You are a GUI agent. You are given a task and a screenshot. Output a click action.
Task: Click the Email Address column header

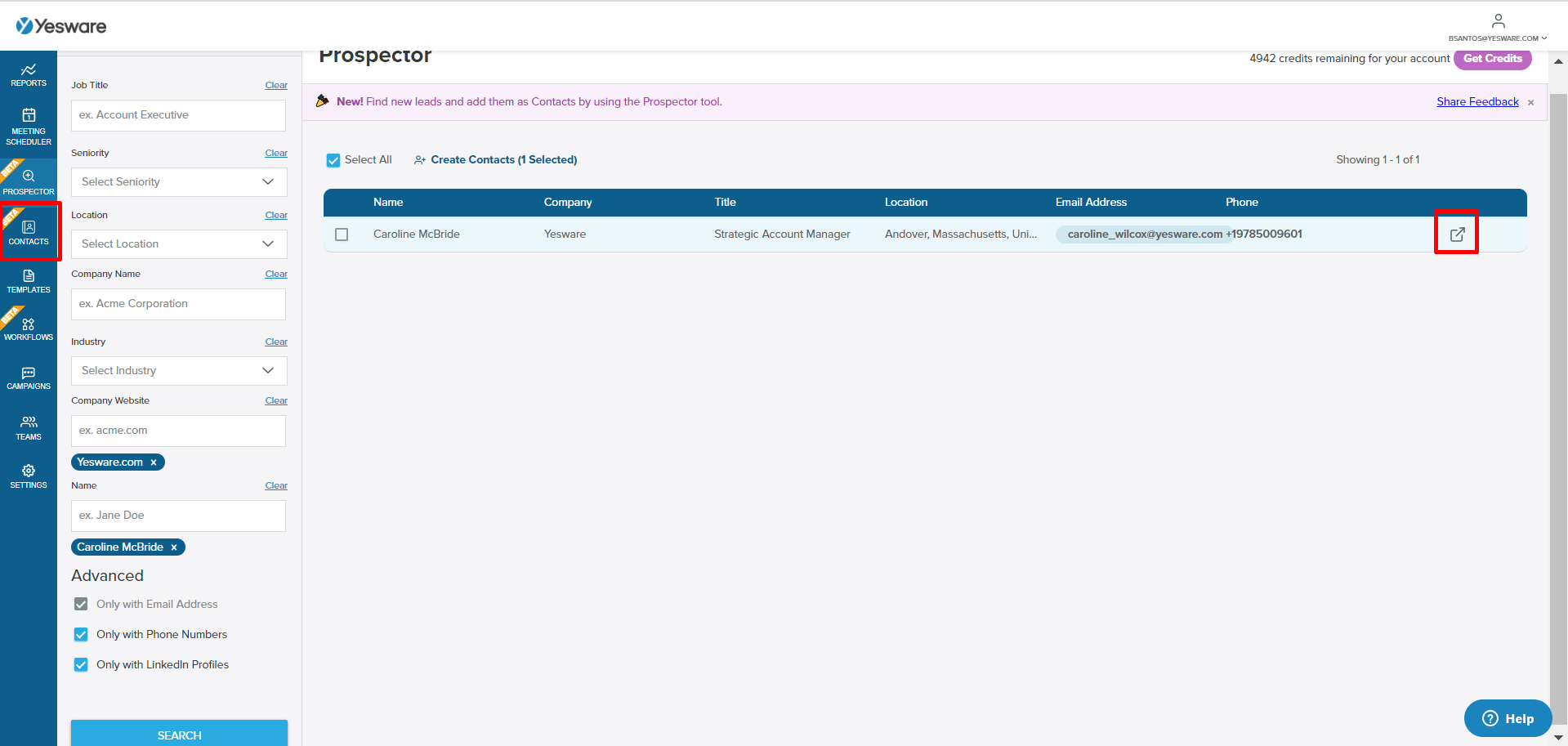[1091, 202]
